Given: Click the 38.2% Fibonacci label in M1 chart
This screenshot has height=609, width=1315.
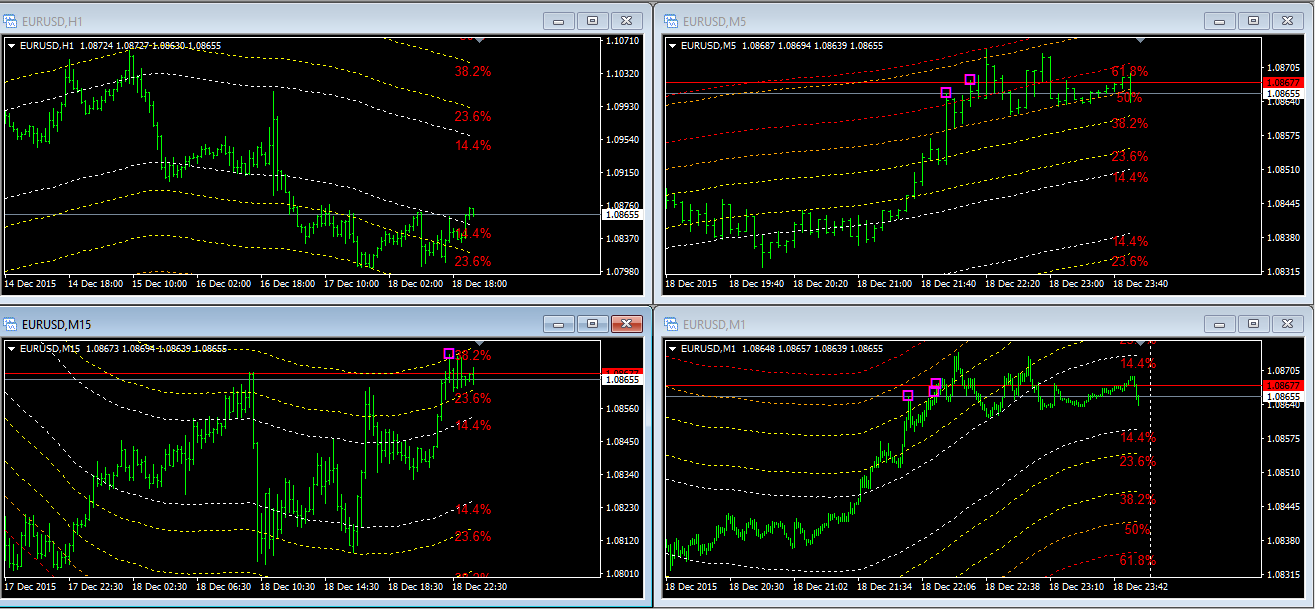Looking at the screenshot, I should [x=1138, y=498].
